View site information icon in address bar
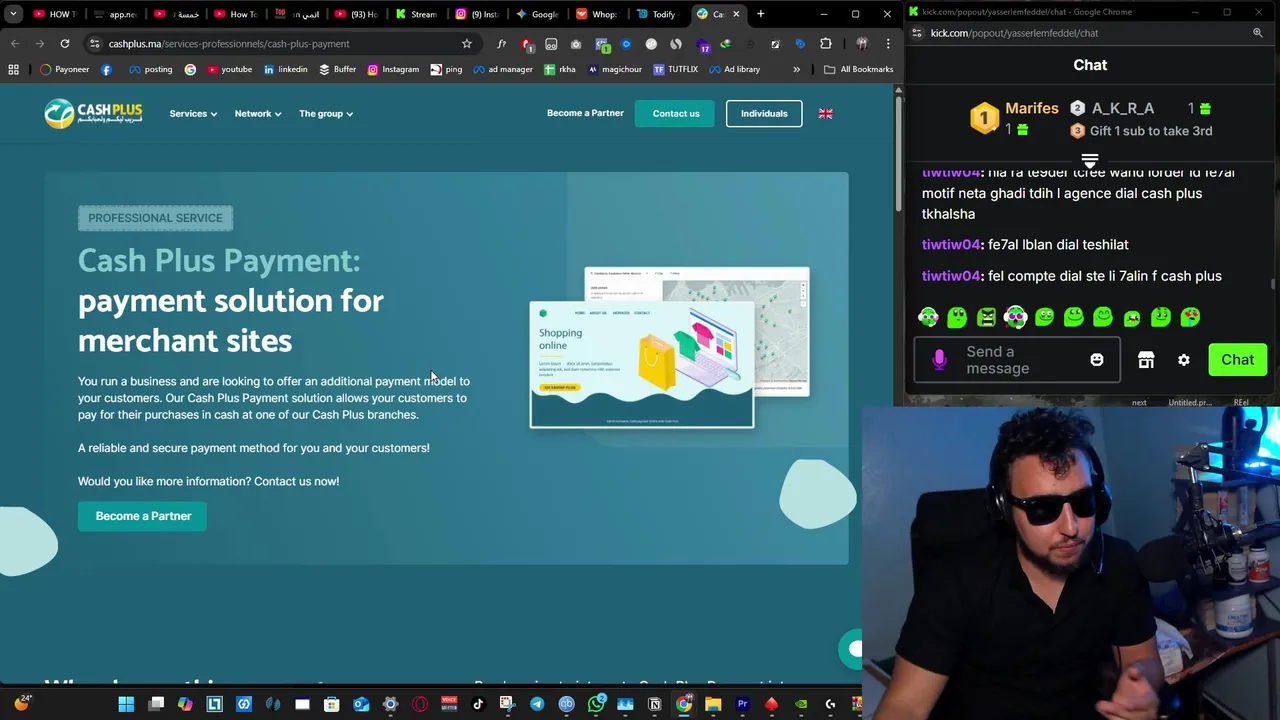 tap(94, 44)
